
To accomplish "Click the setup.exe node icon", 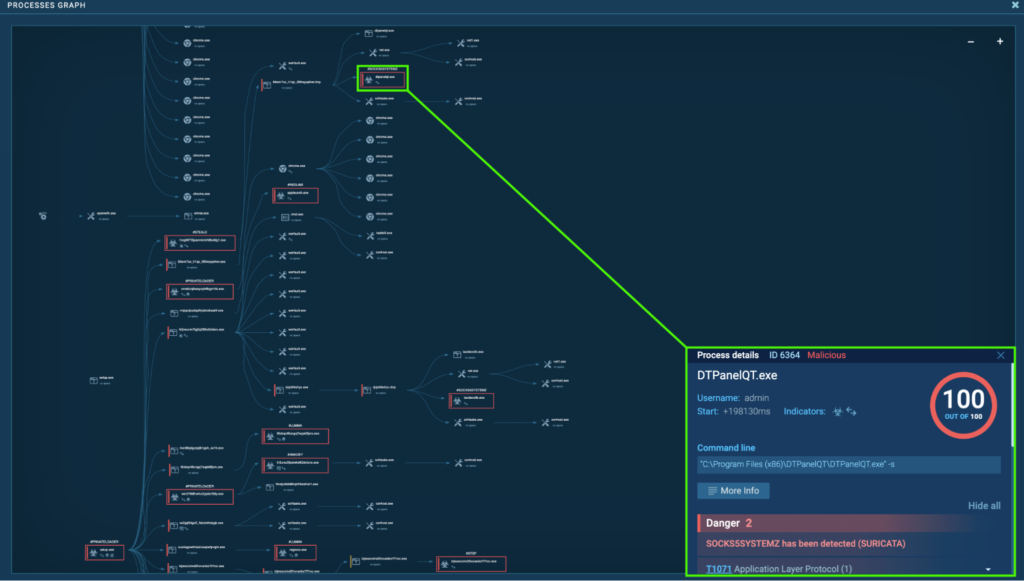I will pos(93,378).
